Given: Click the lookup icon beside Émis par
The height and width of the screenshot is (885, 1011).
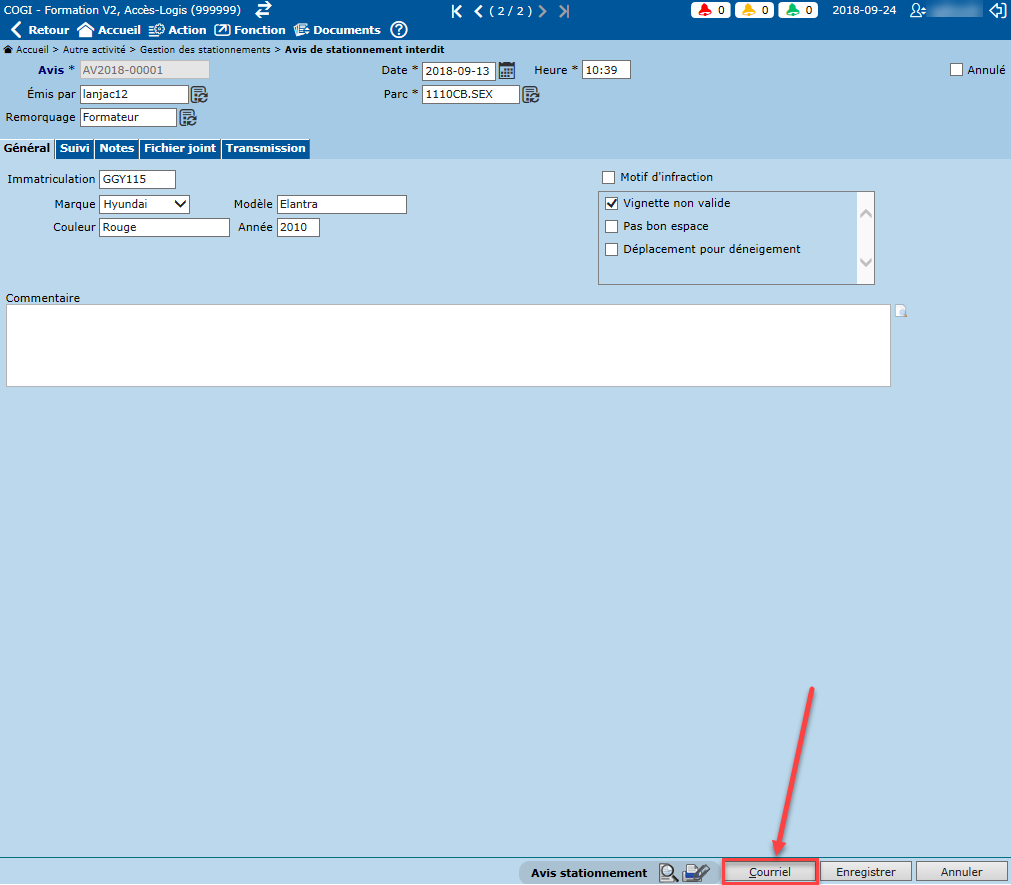Looking at the screenshot, I should (199, 95).
